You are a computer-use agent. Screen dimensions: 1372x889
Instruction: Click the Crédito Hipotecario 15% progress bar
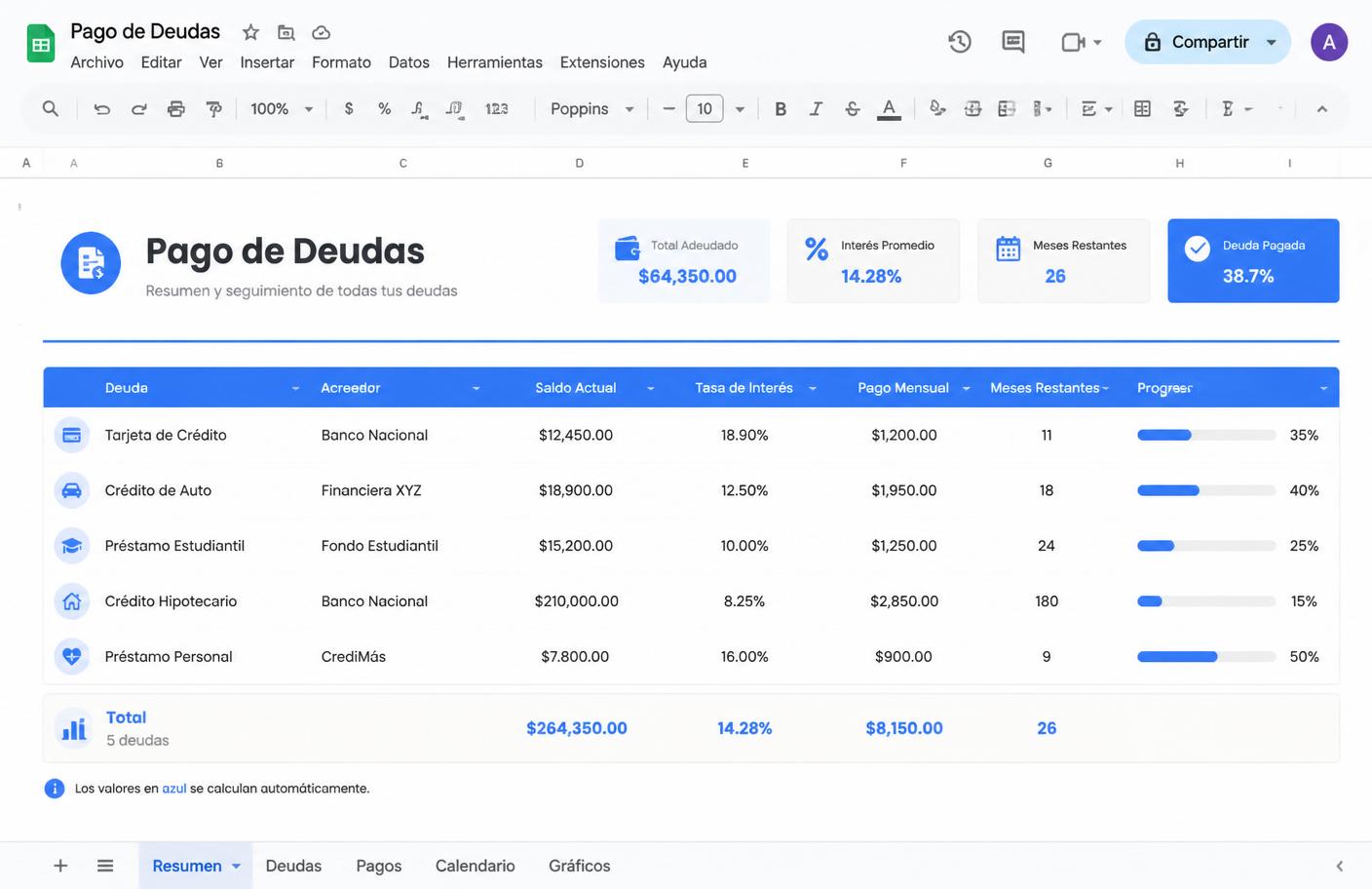(x=1206, y=601)
